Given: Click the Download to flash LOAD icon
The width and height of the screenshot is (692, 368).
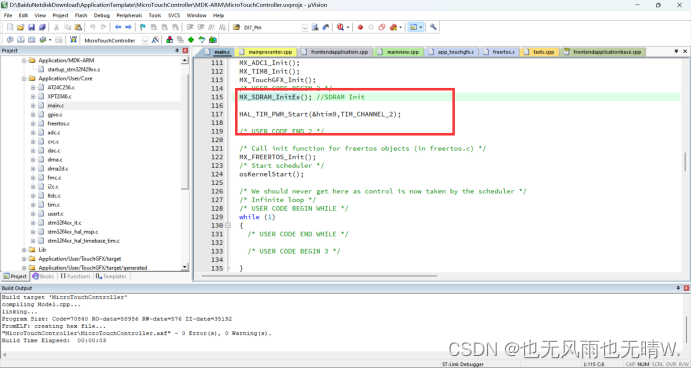Looking at the screenshot, I should [73, 40].
